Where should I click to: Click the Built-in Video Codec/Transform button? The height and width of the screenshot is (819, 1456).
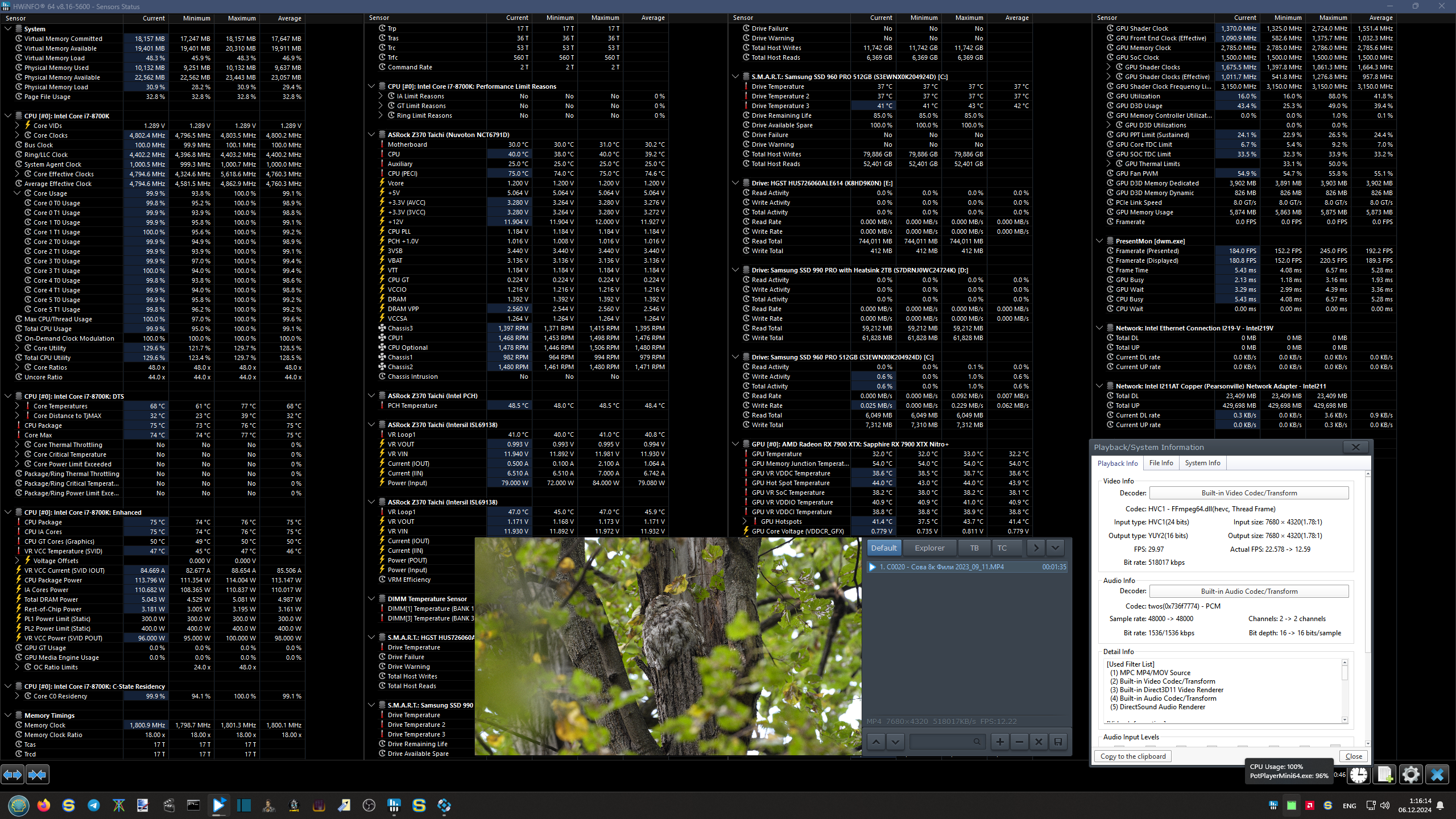click(x=1249, y=493)
